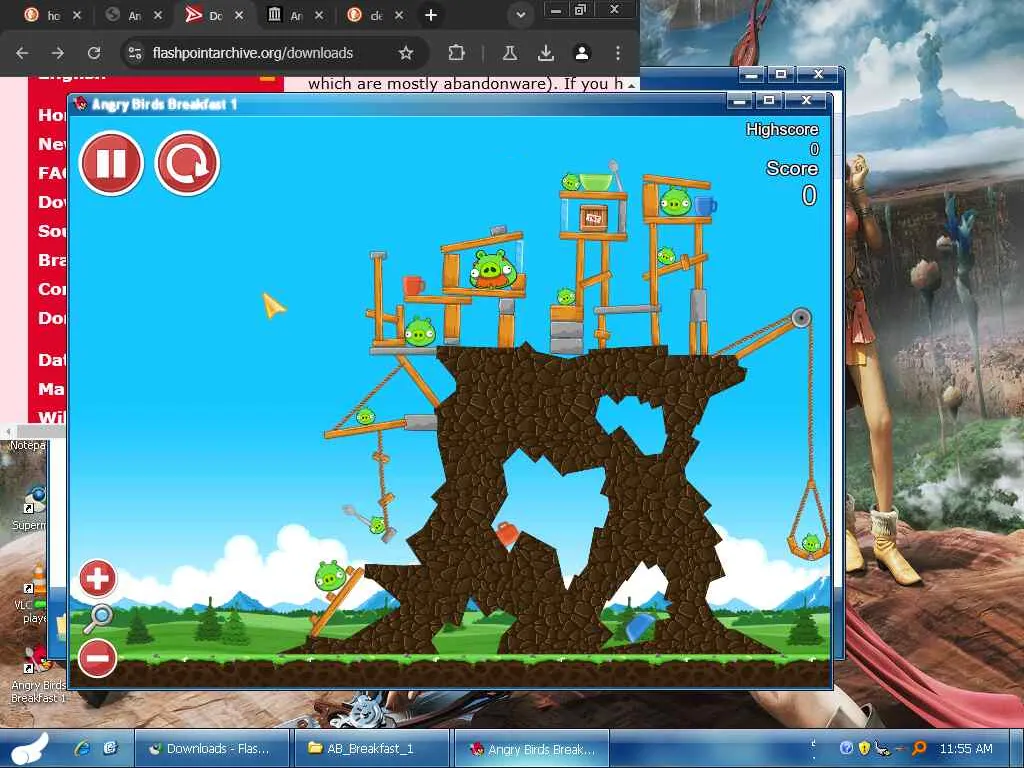1024x768 pixels.
Task: Click the 'FA' link in the red sidebar
Action: (52, 172)
